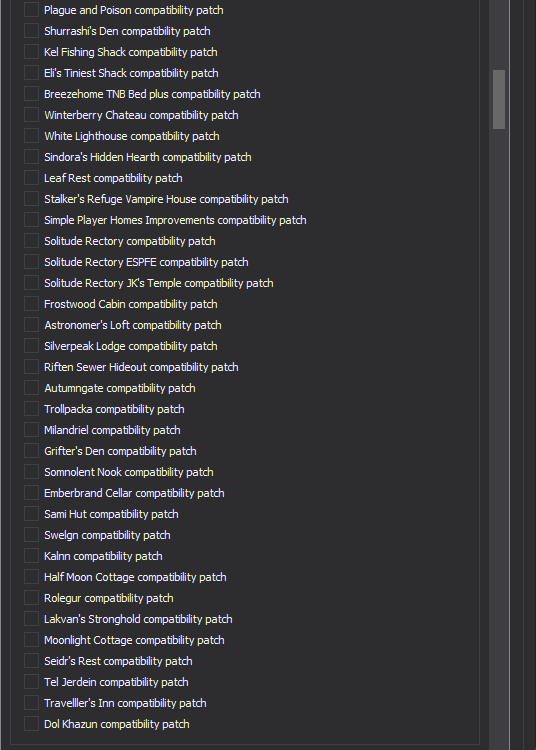This screenshot has width=536, height=750.
Task: Tick Solitude Rectory ESPFE compatibility patch
Action: coord(32,262)
